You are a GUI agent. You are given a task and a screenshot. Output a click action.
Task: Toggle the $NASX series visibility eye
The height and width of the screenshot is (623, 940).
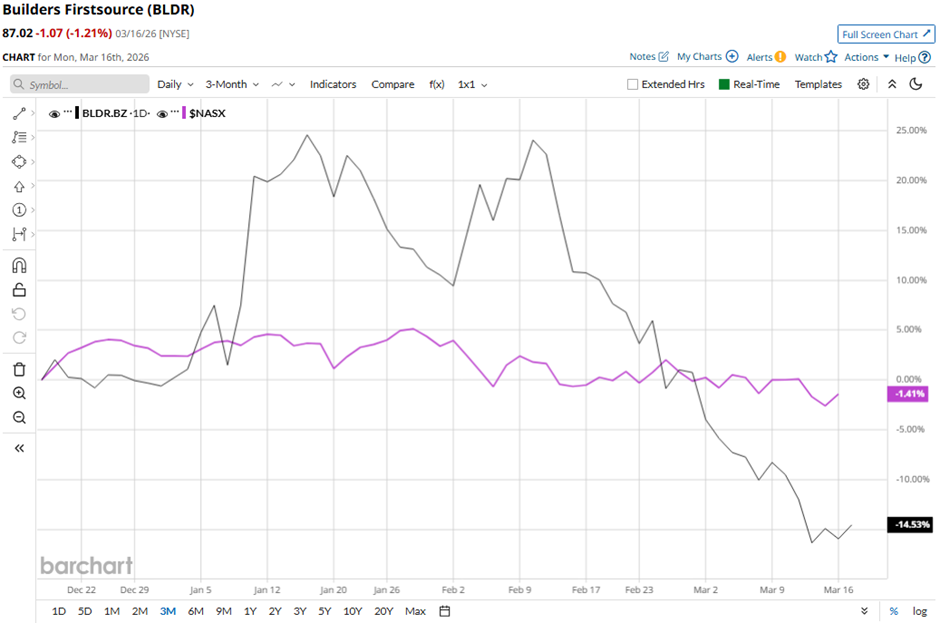tap(162, 114)
